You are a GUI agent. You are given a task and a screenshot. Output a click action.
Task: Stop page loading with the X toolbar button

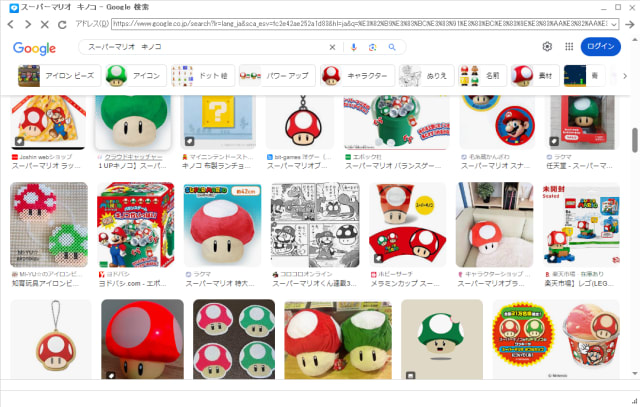(x=44, y=24)
